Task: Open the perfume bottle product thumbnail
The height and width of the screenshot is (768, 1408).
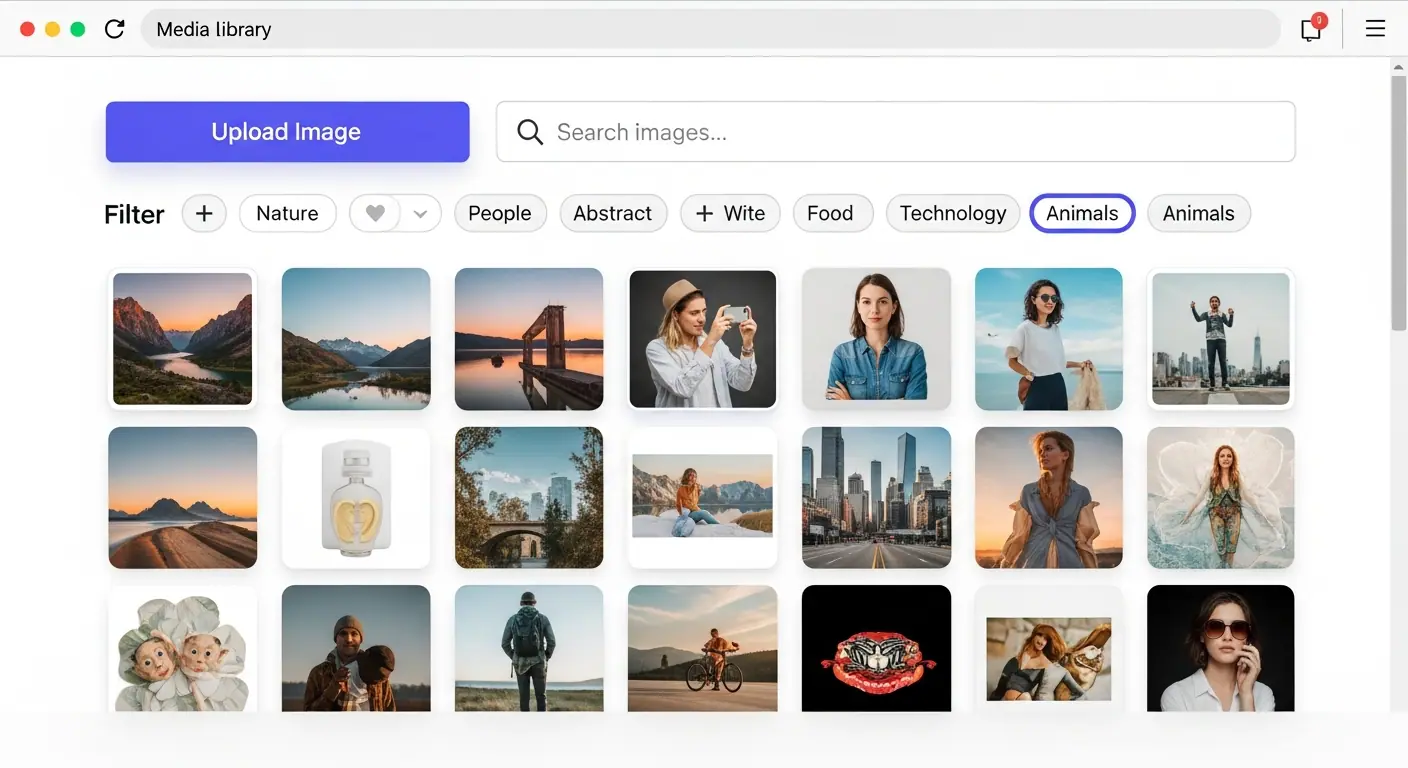Action: point(356,497)
